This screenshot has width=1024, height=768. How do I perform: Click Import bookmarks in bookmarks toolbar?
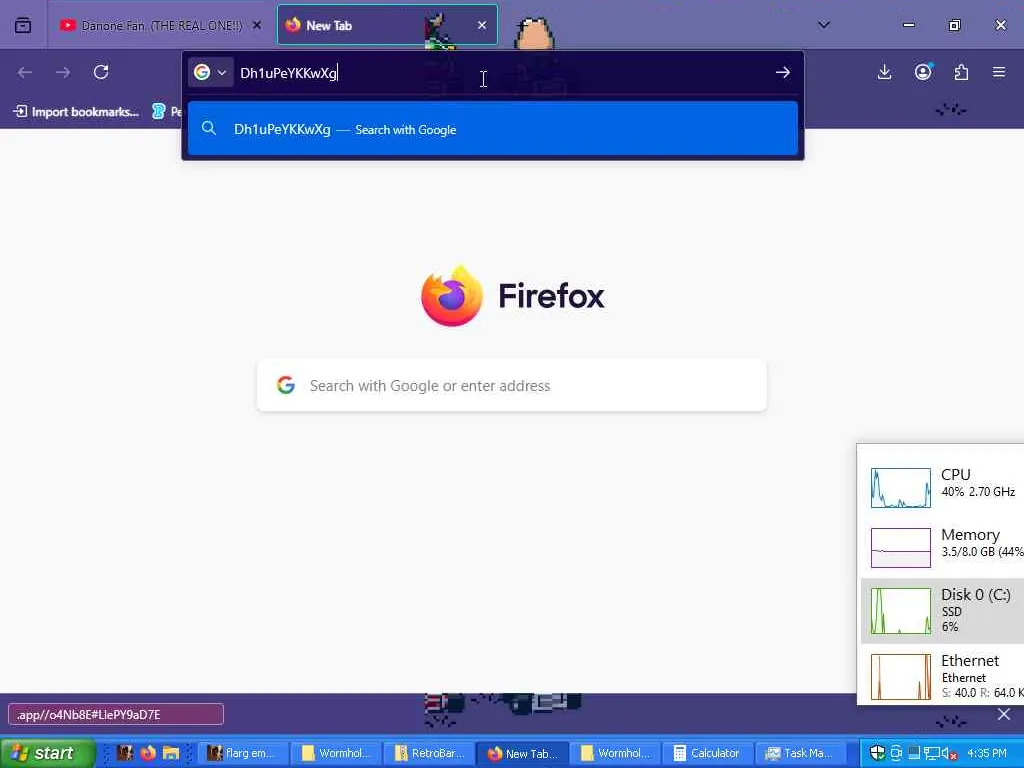(x=77, y=112)
